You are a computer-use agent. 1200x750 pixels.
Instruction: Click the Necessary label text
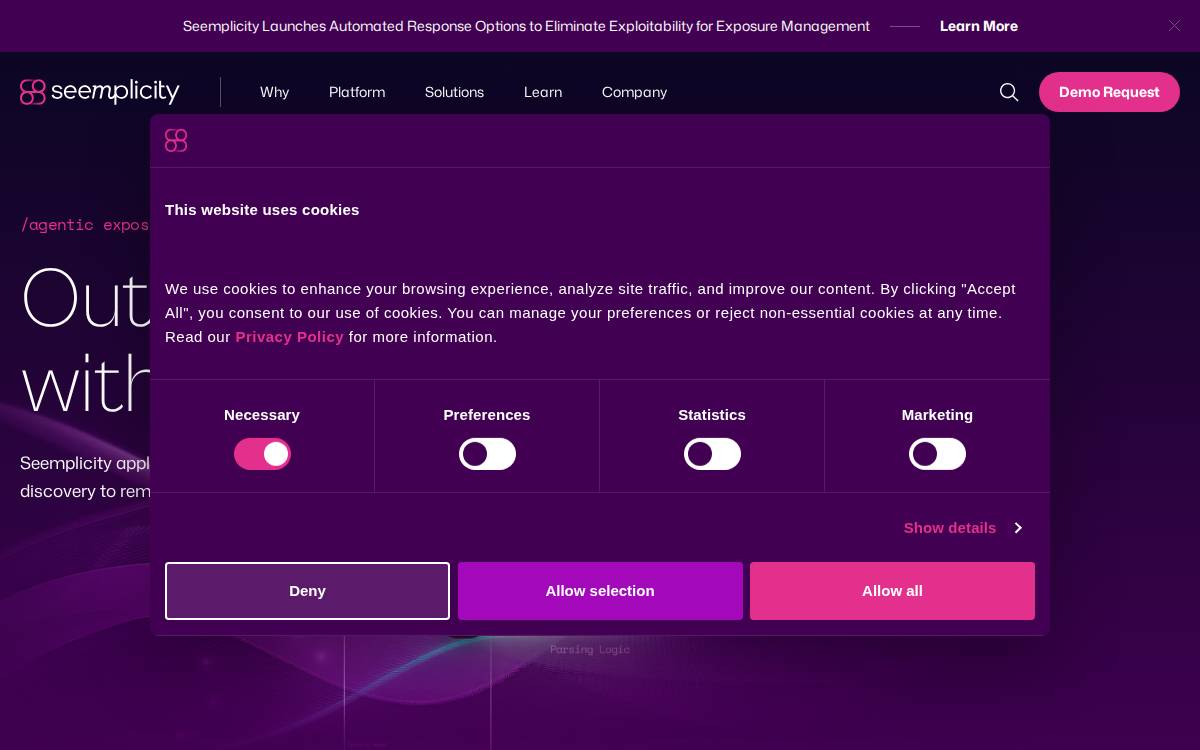(262, 415)
